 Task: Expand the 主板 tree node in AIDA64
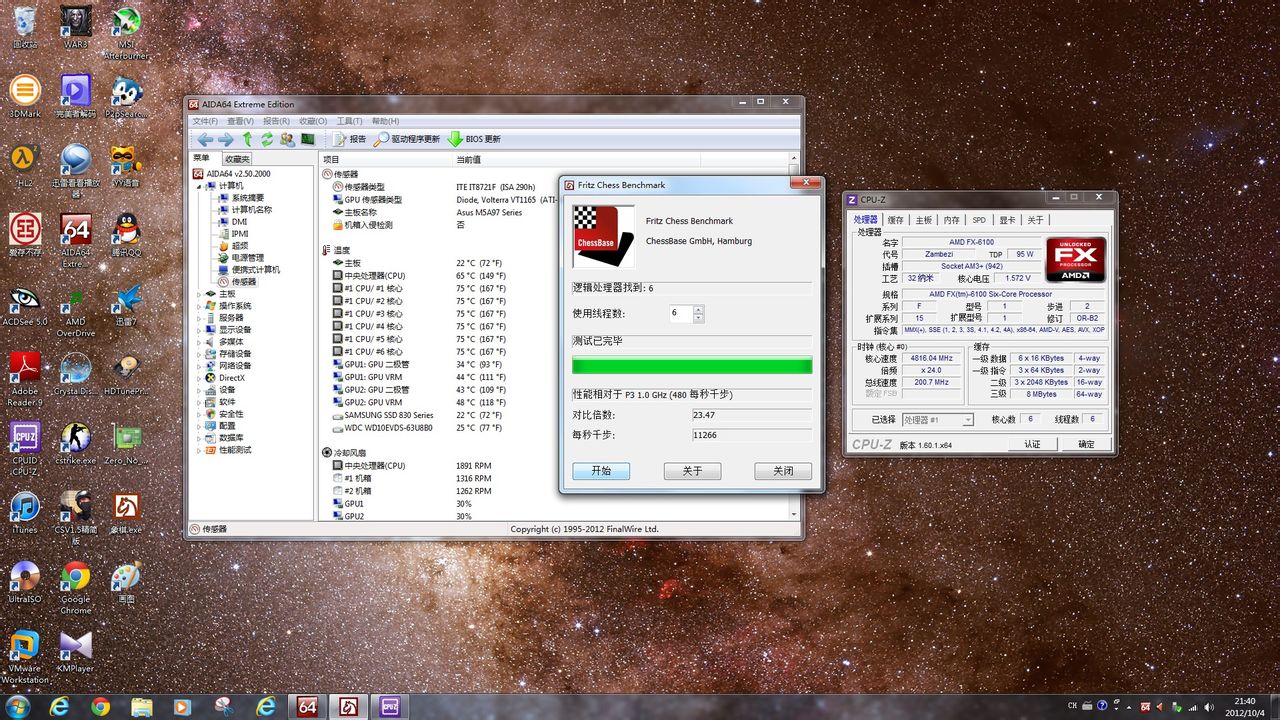point(199,294)
